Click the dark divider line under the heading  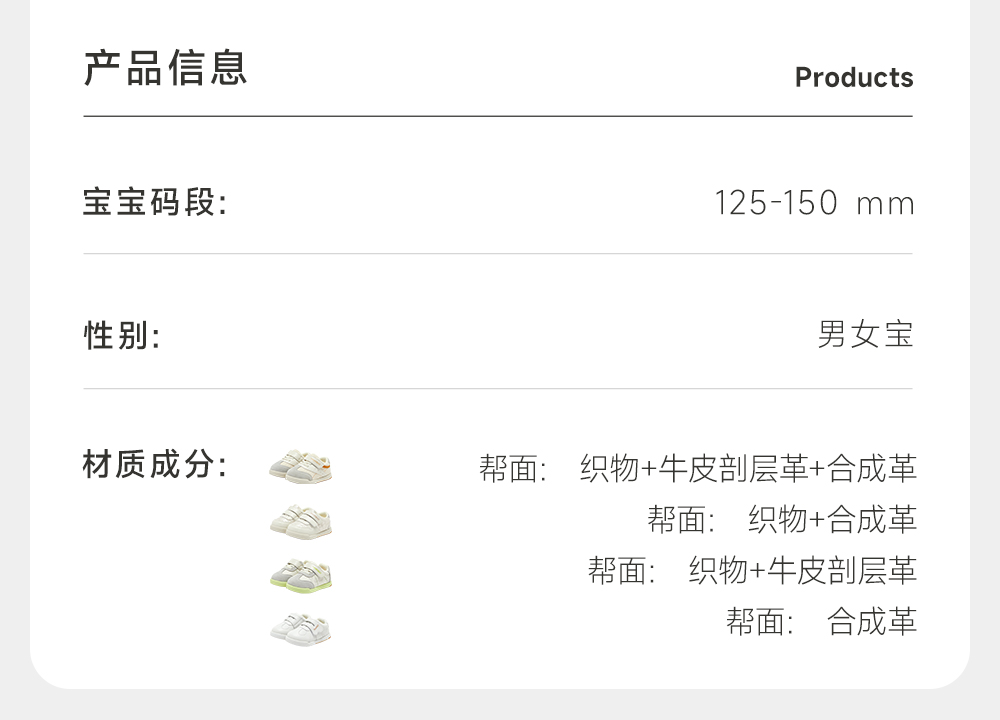(498, 117)
